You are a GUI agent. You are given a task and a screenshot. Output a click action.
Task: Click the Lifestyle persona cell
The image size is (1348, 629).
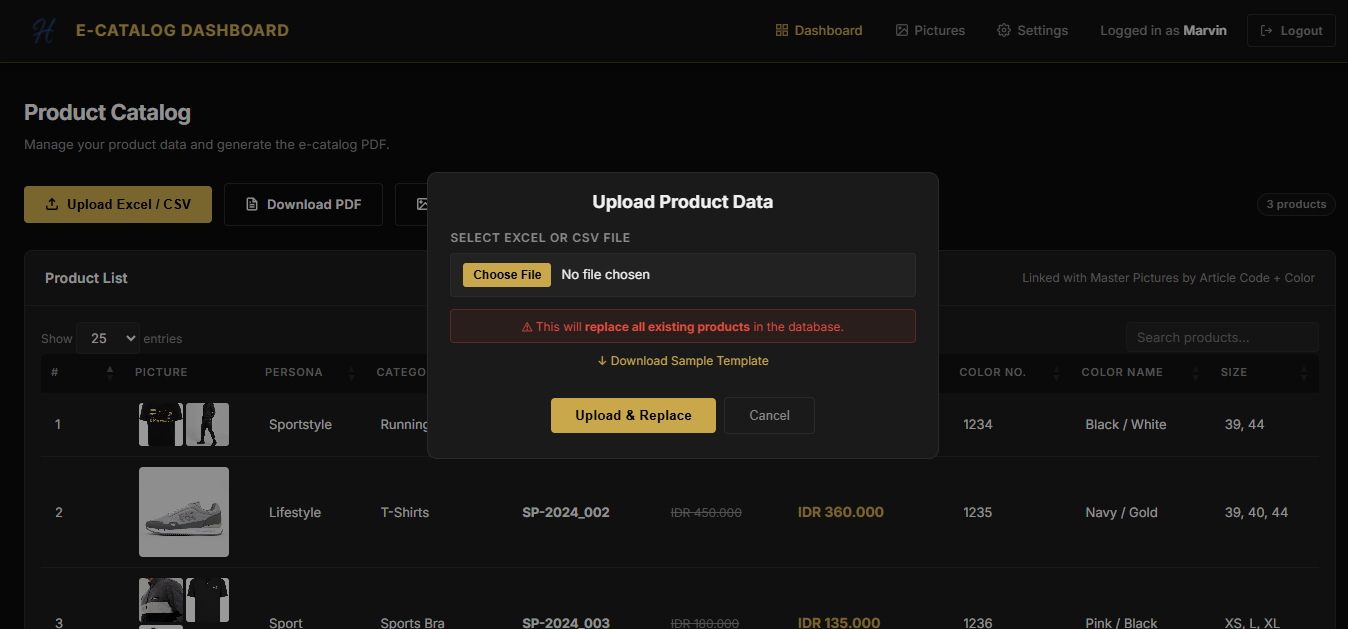[295, 513]
